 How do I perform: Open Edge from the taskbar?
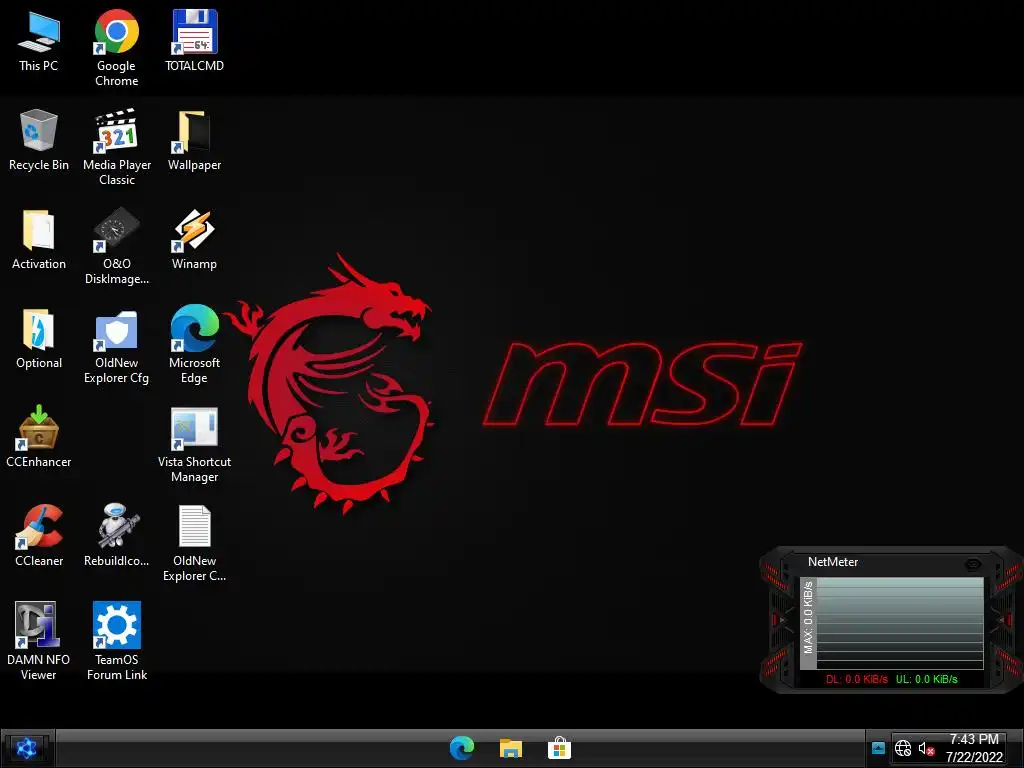click(x=462, y=748)
